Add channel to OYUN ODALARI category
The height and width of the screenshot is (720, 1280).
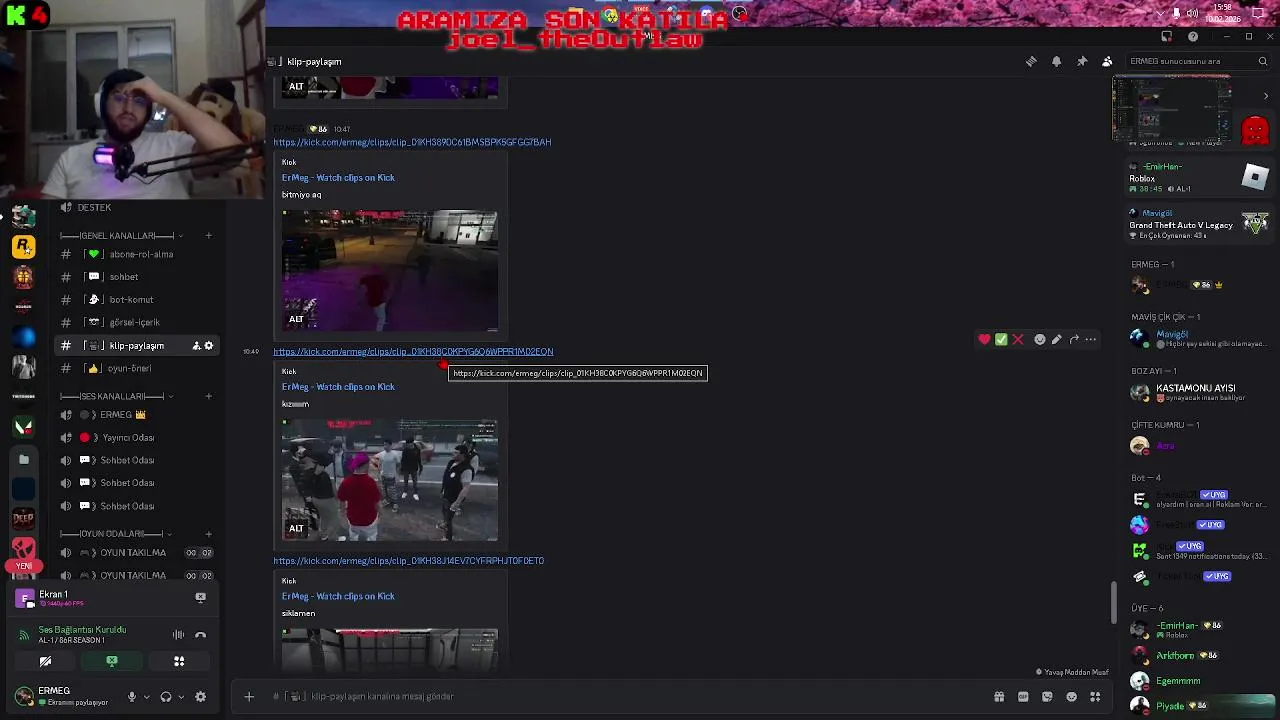click(208, 534)
